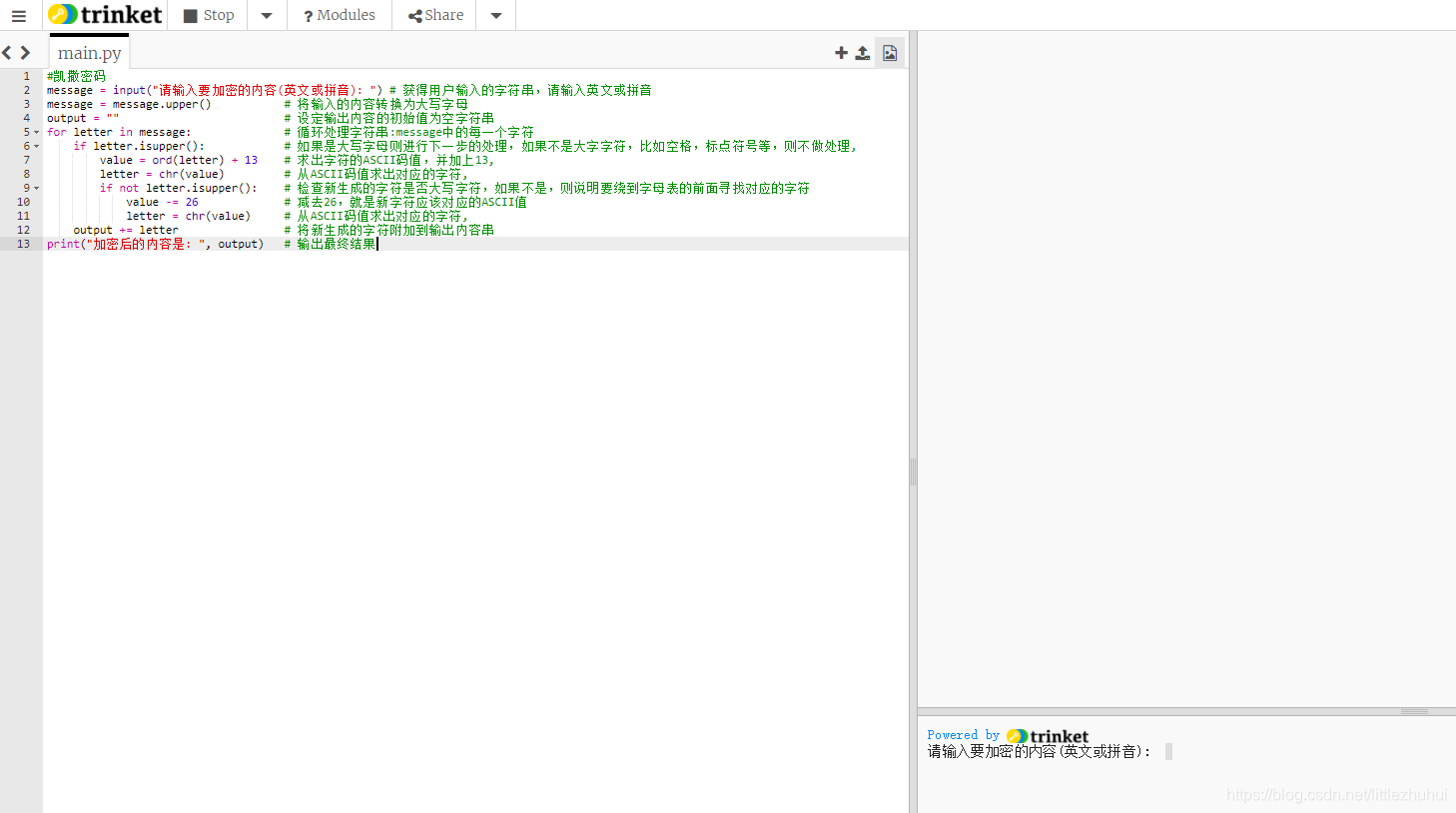This screenshot has height=813, width=1456.
Task: Click the vertical splitter handle between editor and output
Action: 913,471
